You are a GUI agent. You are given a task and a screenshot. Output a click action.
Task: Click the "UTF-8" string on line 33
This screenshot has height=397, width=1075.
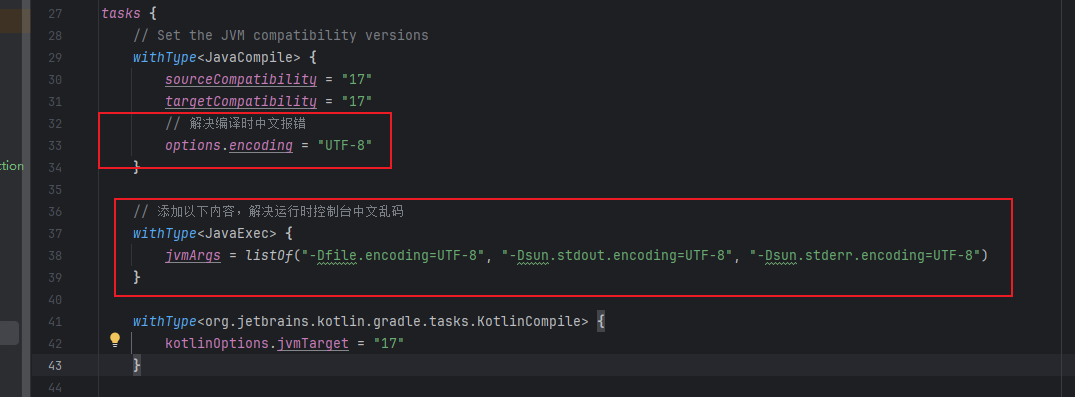tap(344, 145)
